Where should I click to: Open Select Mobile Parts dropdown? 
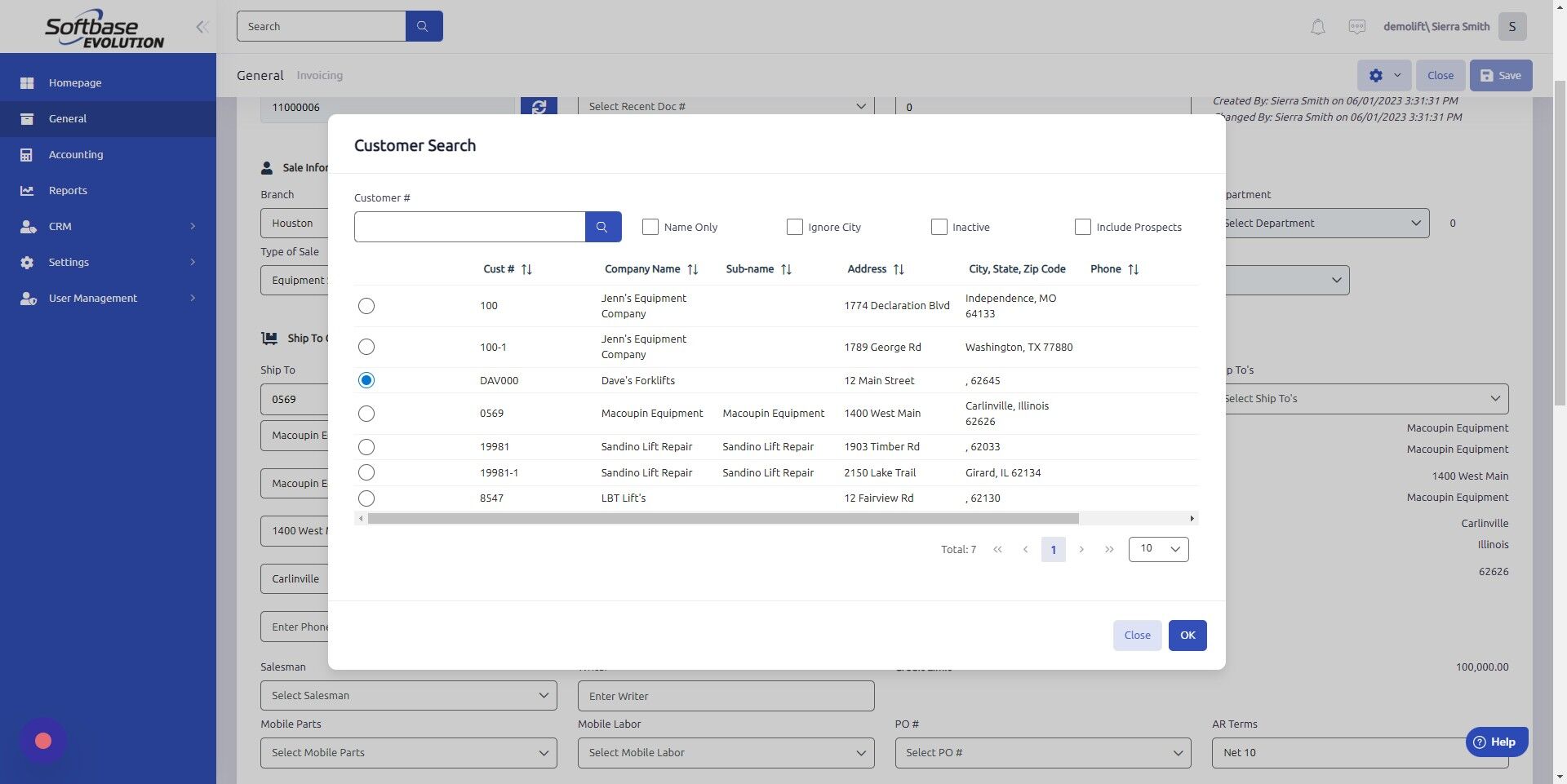(408, 753)
